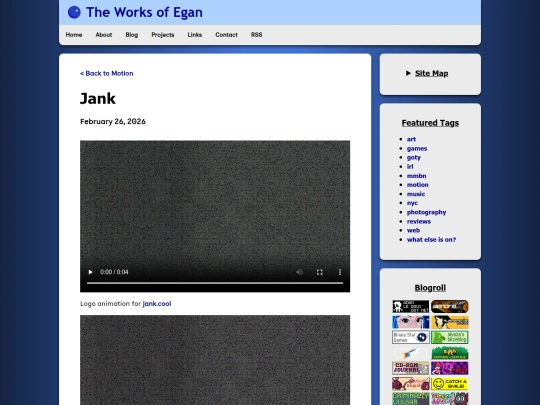Mute the first video's audio
The height and width of the screenshot is (405, 540).
pyautogui.click(x=299, y=272)
